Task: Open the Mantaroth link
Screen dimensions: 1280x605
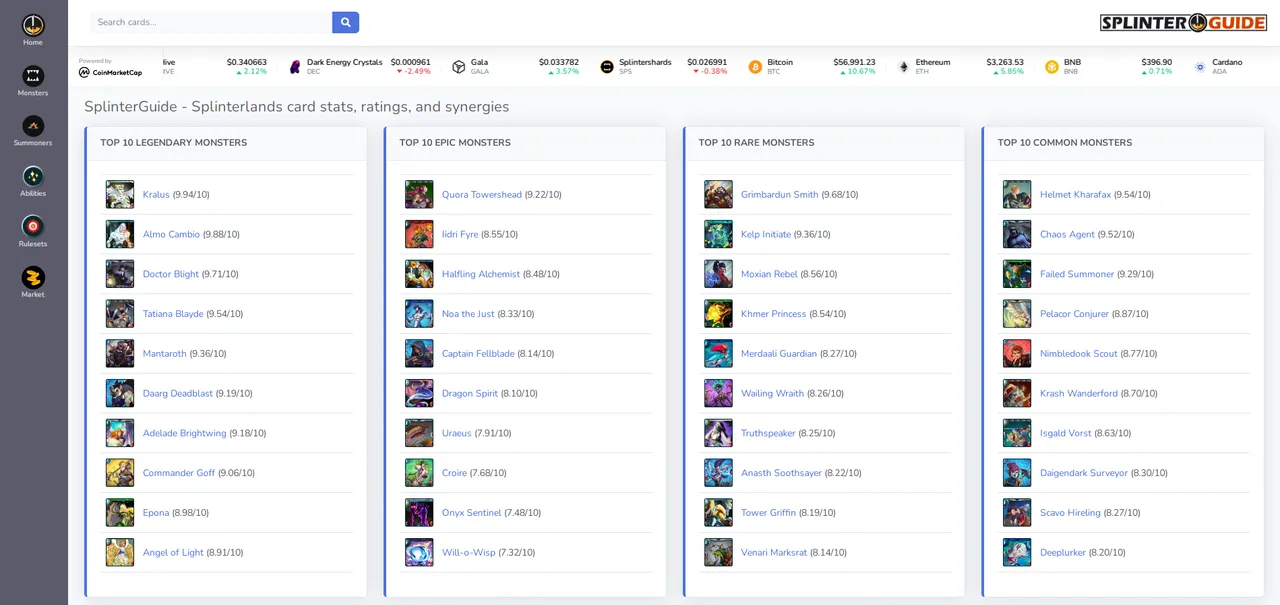Action: tap(165, 354)
